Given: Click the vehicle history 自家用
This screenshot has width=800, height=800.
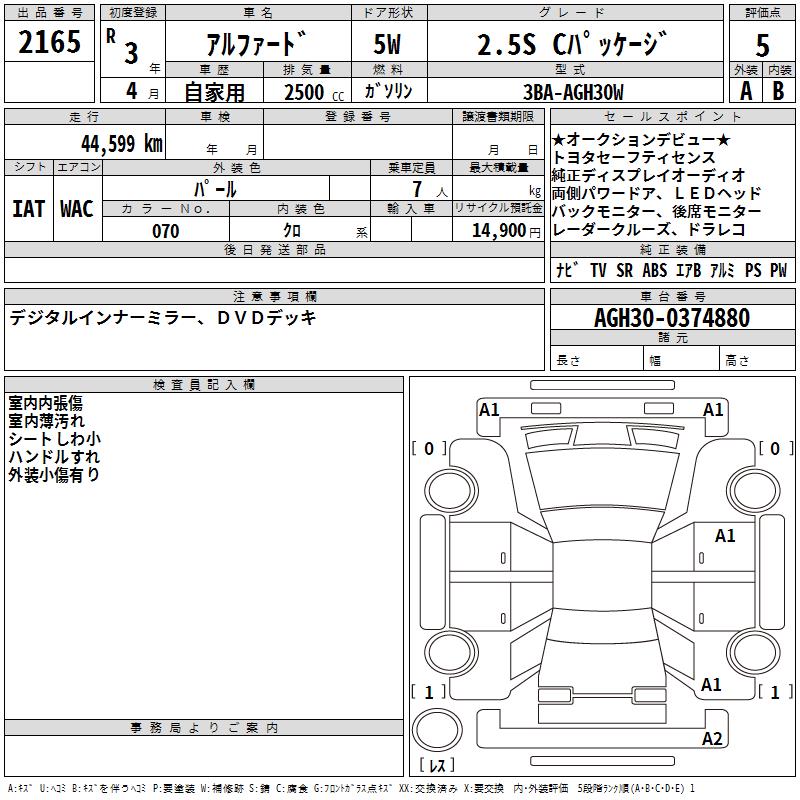Looking at the screenshot, I should (x=214, y=92).
